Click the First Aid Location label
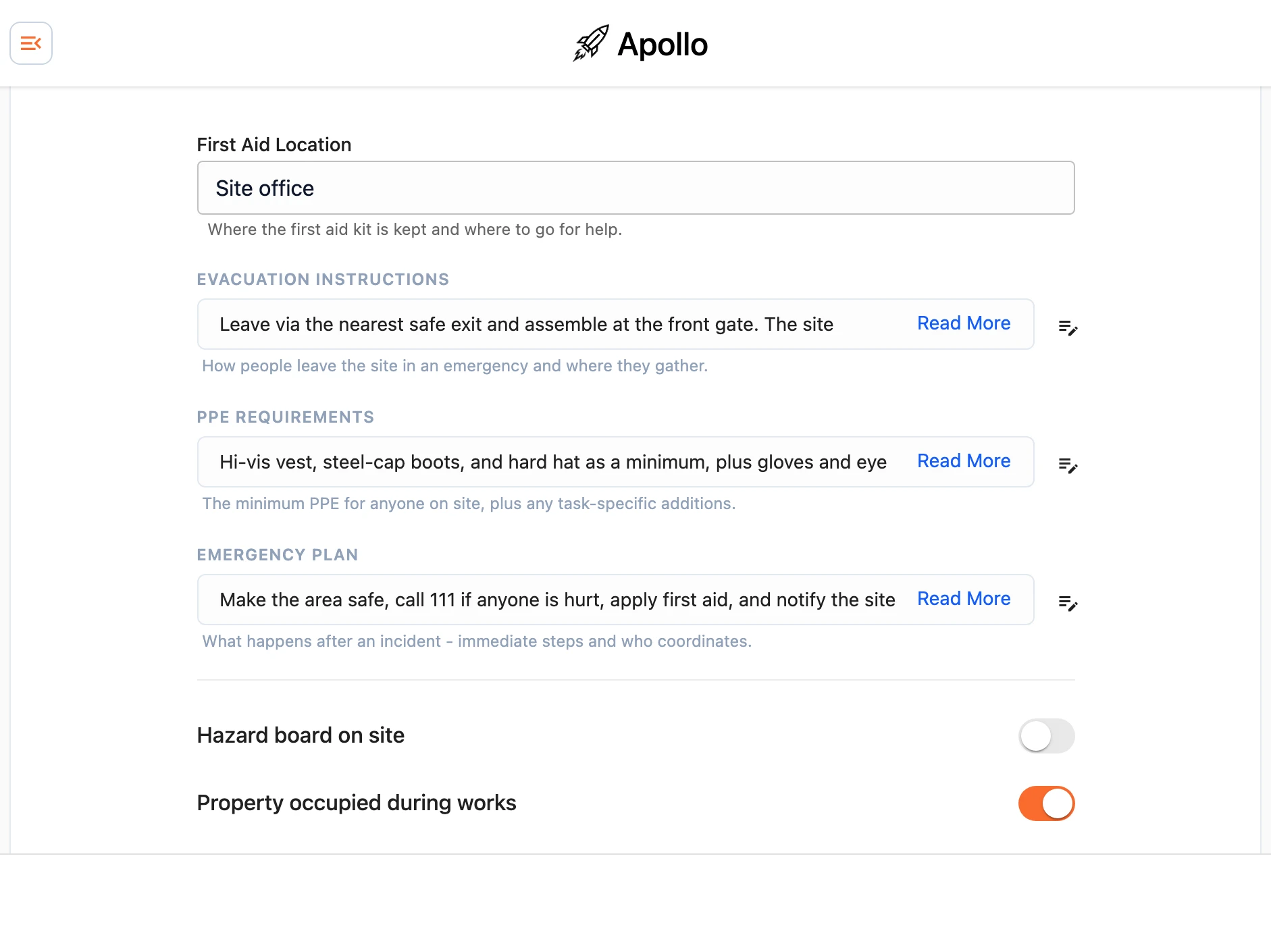The width and height of the screenshot is (1271, 952). click(x=274, y=144)
